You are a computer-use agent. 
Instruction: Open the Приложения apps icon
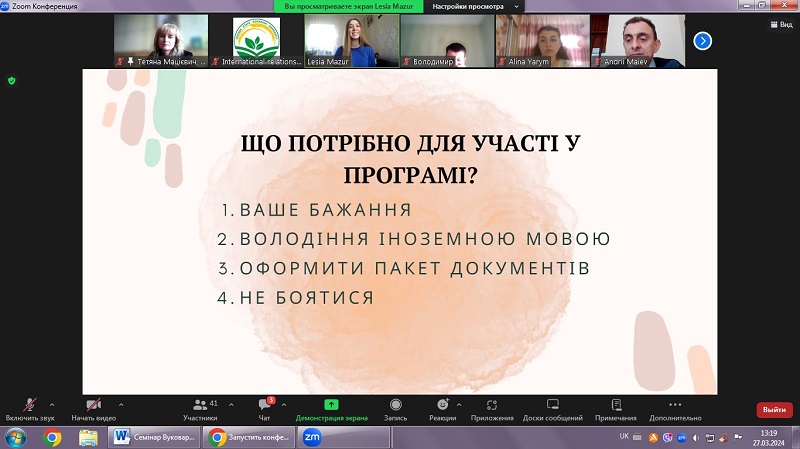491,404
